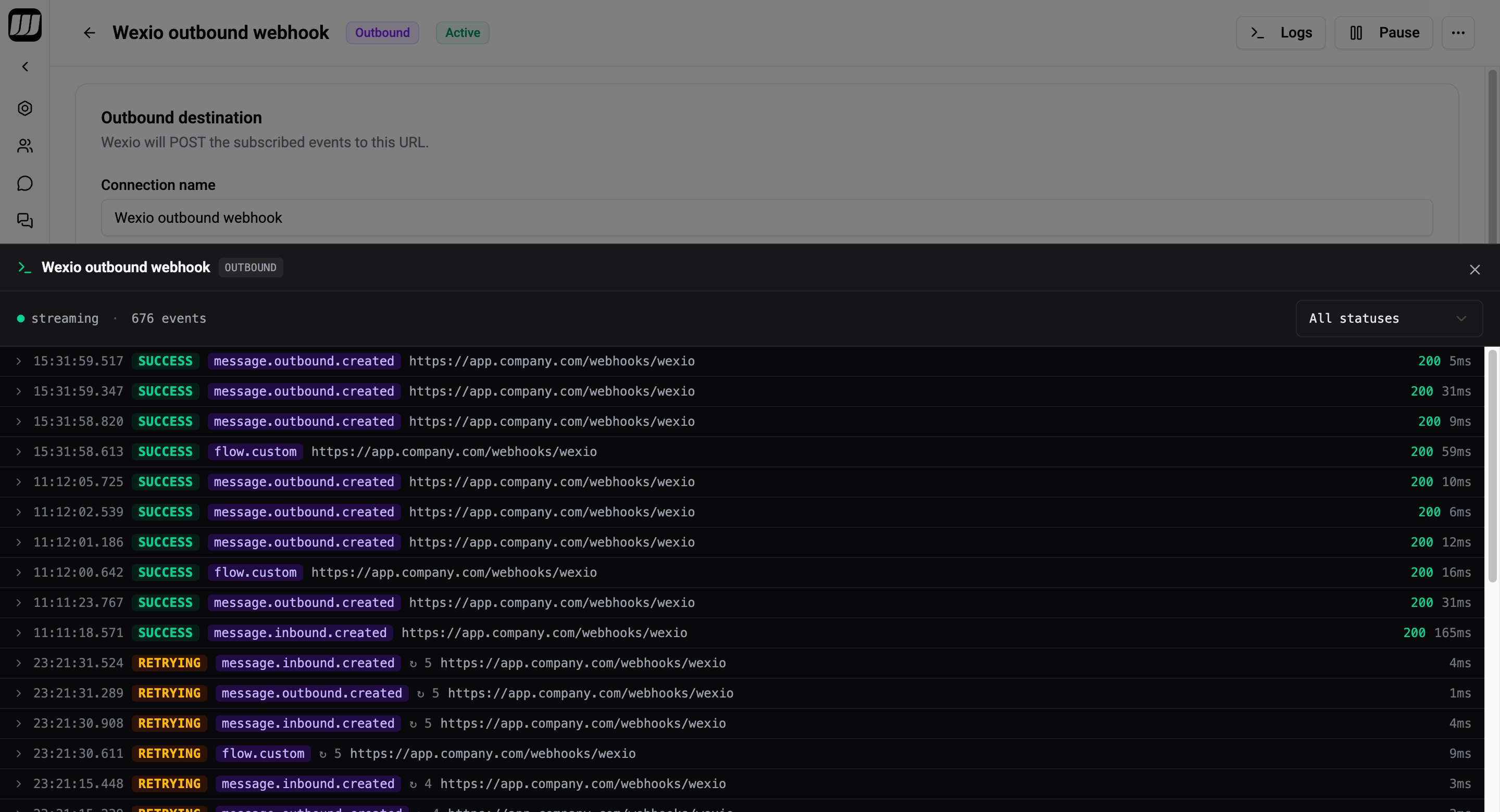Open the double chat bubbles icon
The width and height of the screenshot is (1500, 812).
25,220
